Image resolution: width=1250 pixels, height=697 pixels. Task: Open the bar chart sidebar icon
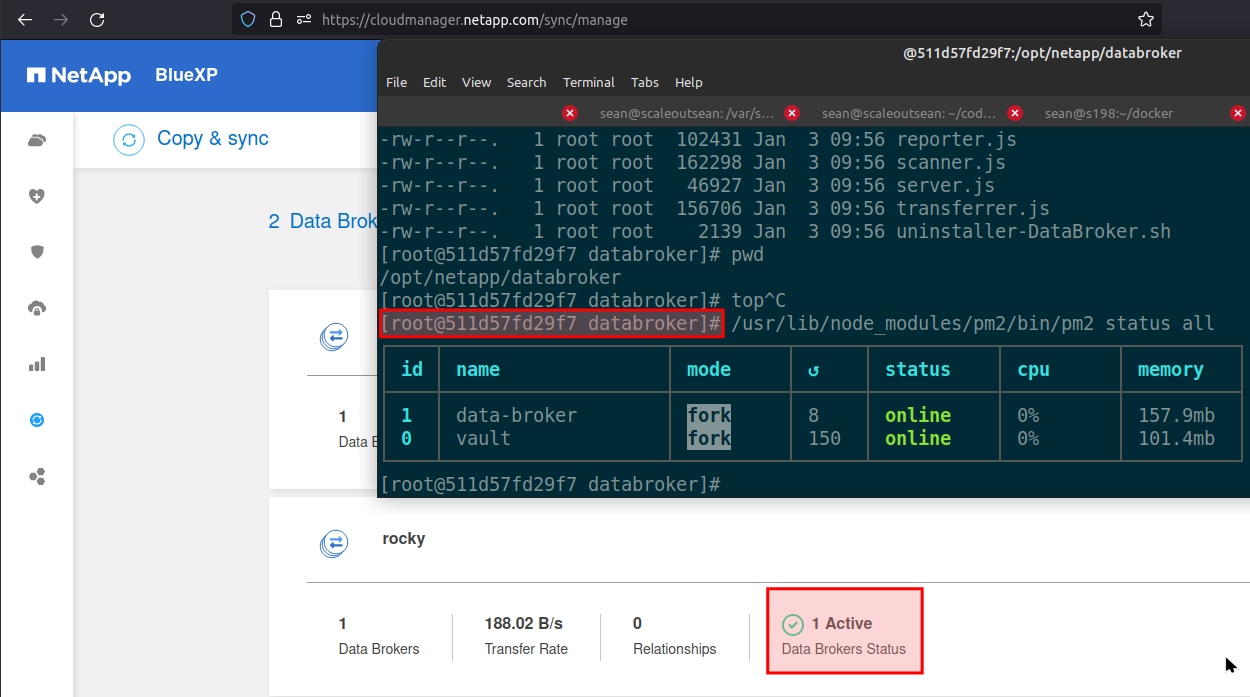(37, 364)
